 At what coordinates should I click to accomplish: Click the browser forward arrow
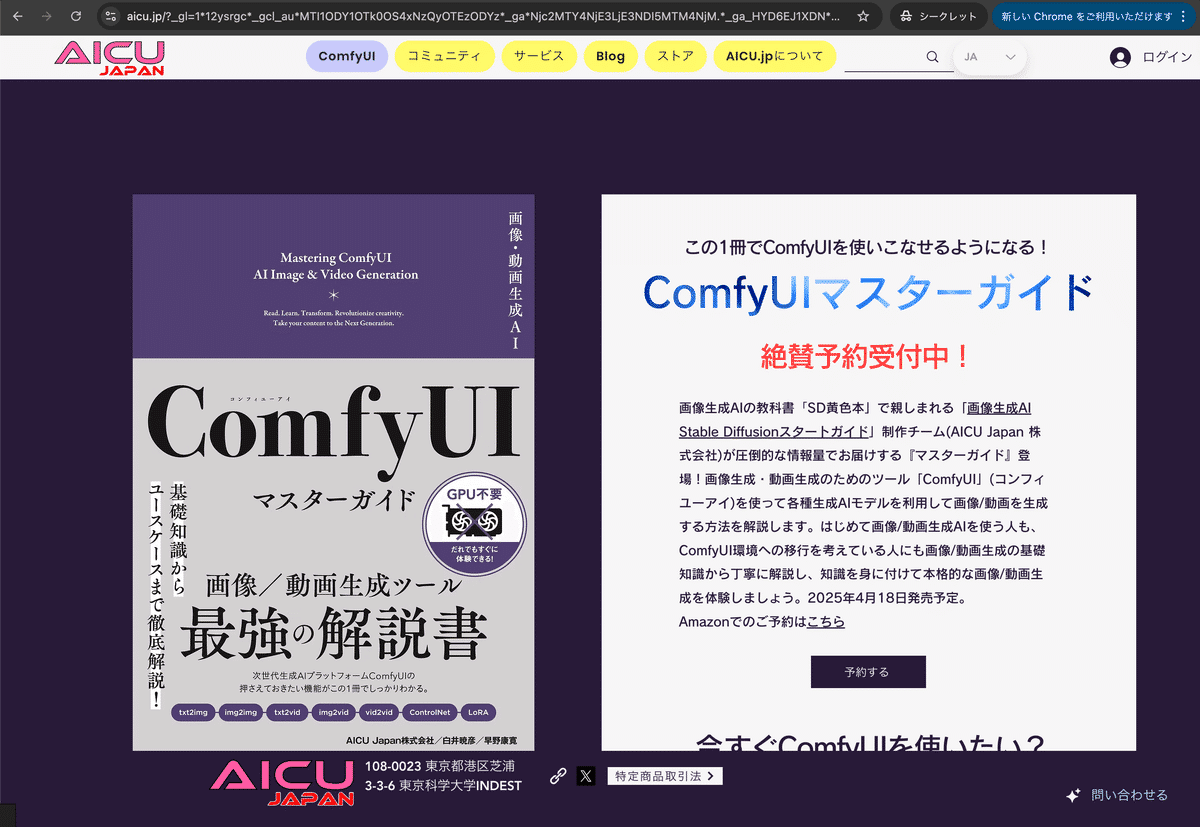46,16
